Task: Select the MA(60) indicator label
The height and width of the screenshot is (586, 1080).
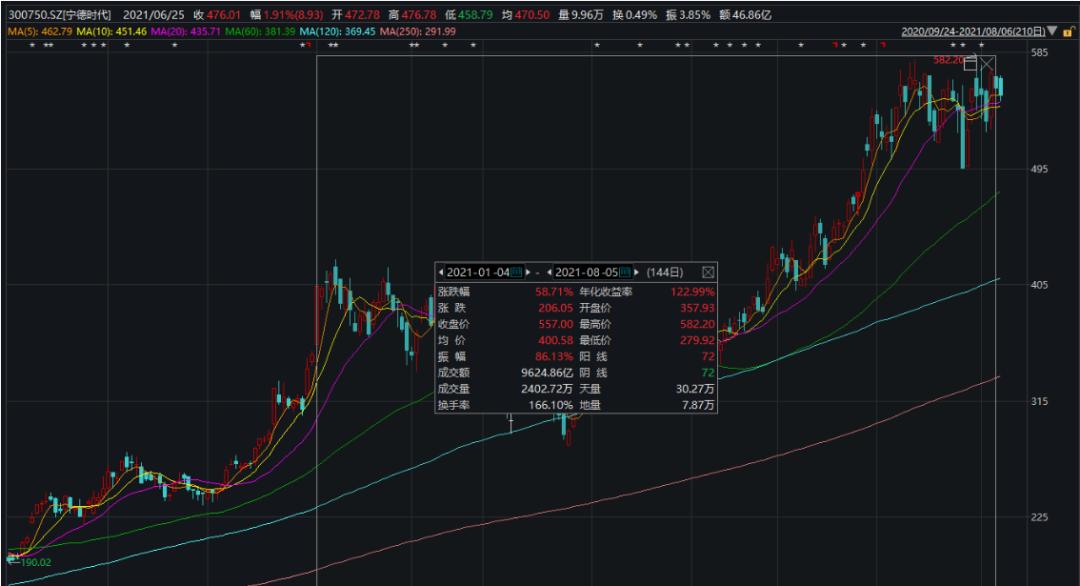Action: [260, 32]
